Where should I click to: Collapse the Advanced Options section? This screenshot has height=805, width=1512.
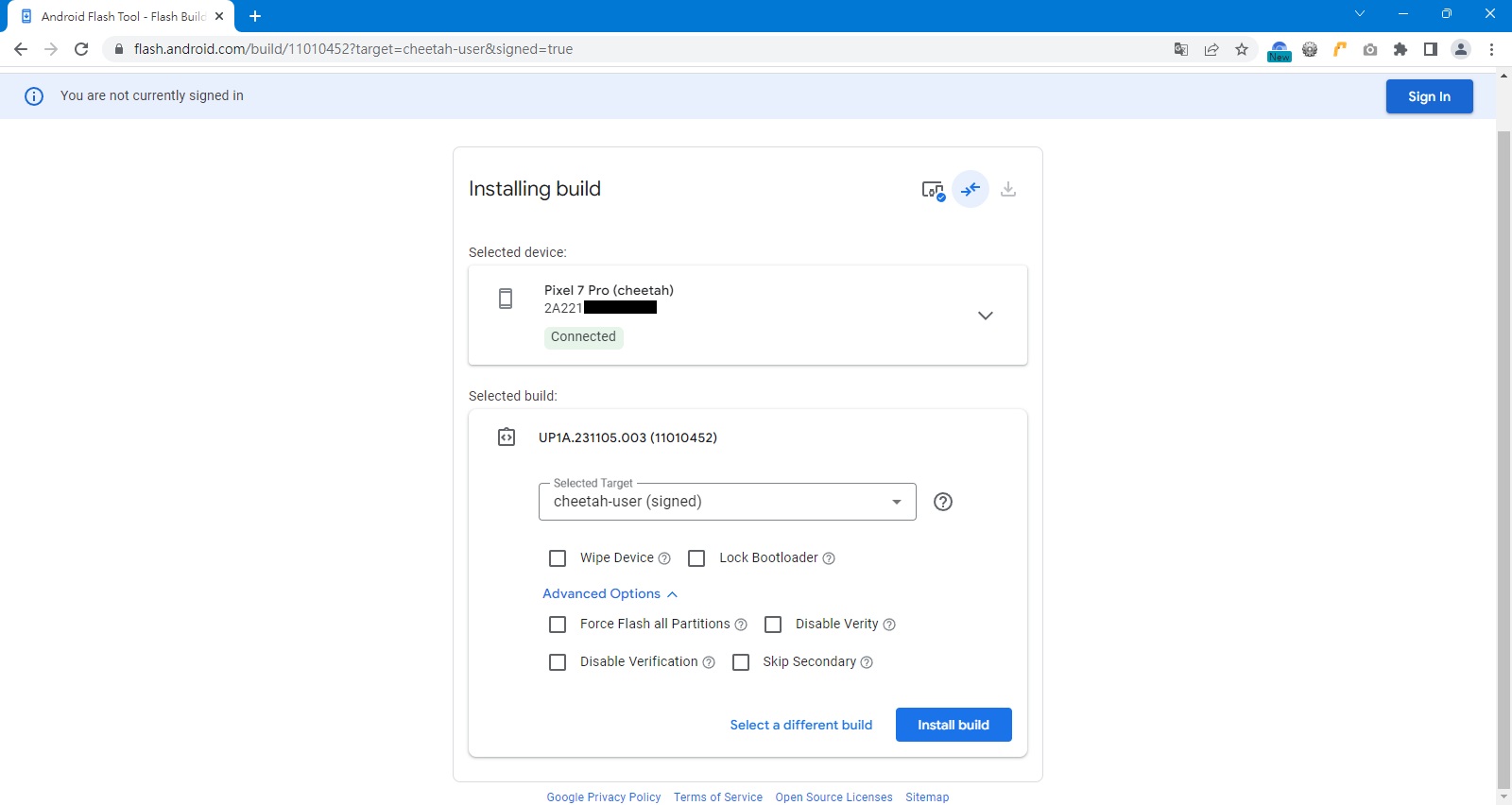610,593
